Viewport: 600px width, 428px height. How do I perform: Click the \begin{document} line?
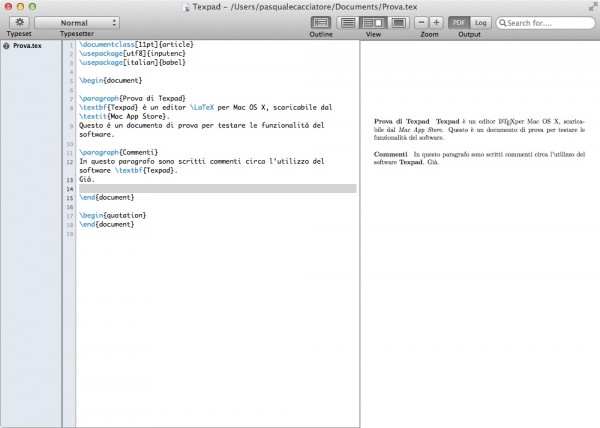tap(111, 80)
